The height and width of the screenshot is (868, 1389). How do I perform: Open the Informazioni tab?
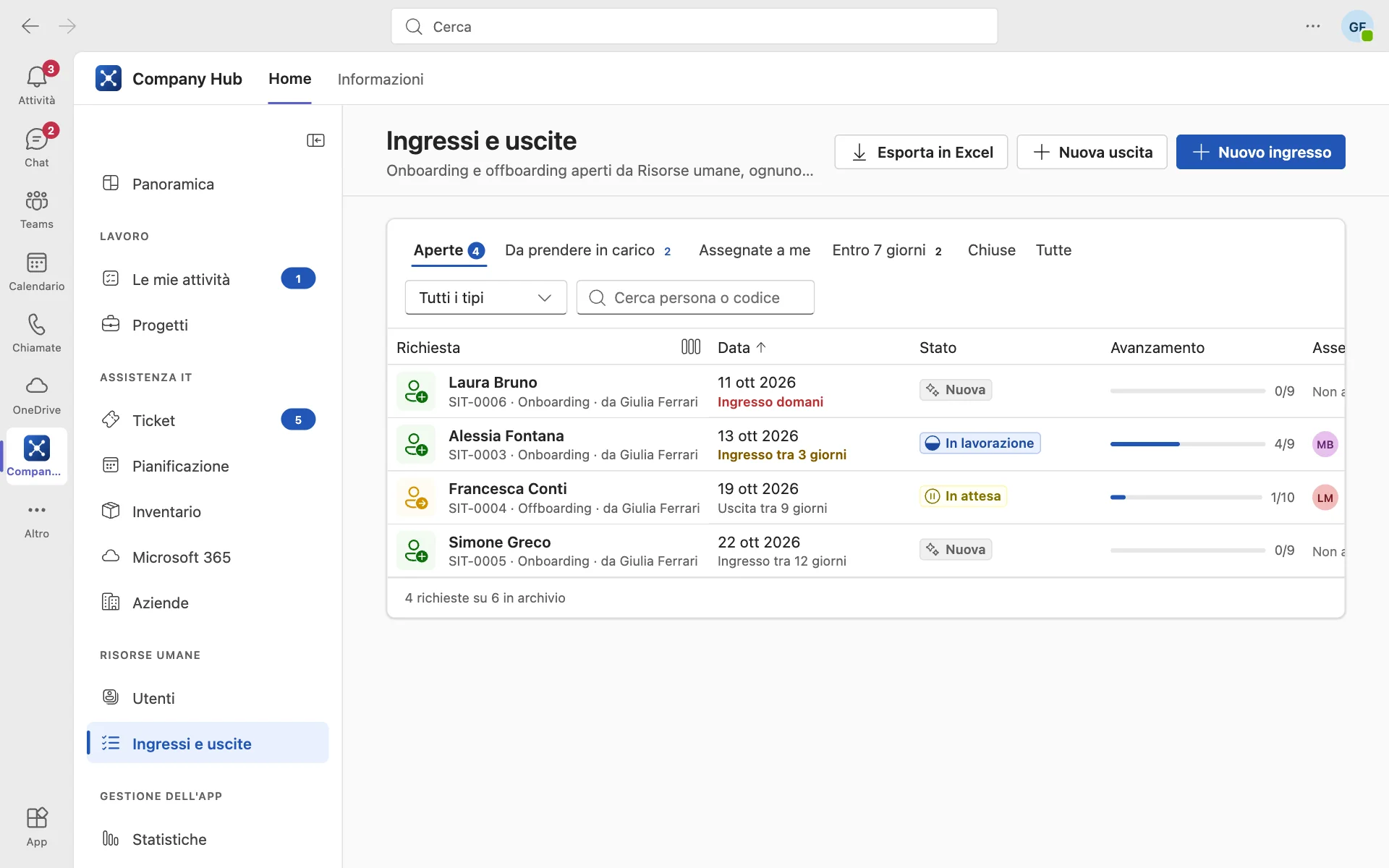tap(381, 79)
